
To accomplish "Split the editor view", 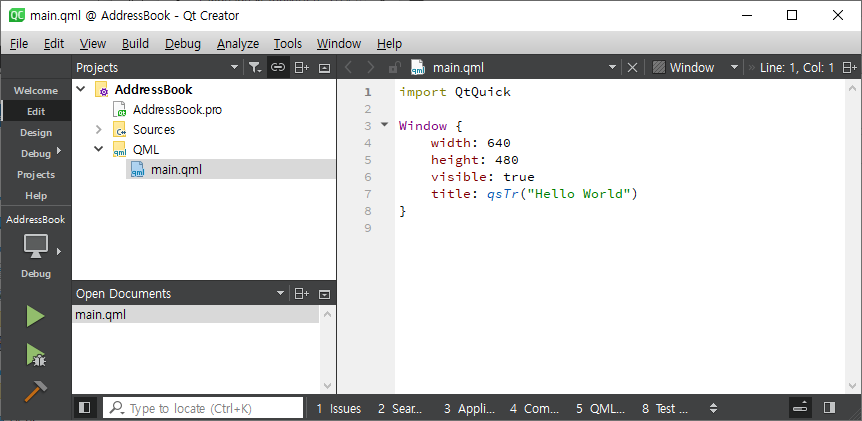I will (849, 68).
